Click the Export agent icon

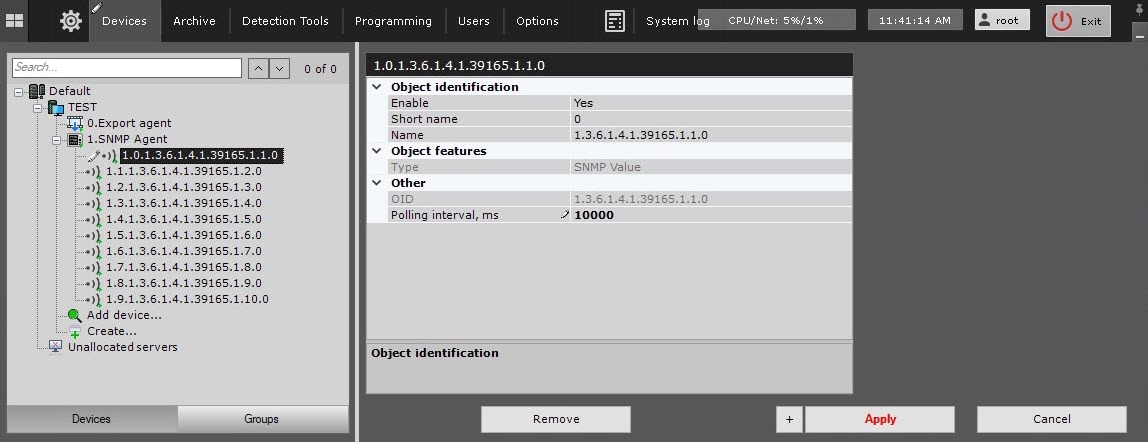tap(75, 123)
